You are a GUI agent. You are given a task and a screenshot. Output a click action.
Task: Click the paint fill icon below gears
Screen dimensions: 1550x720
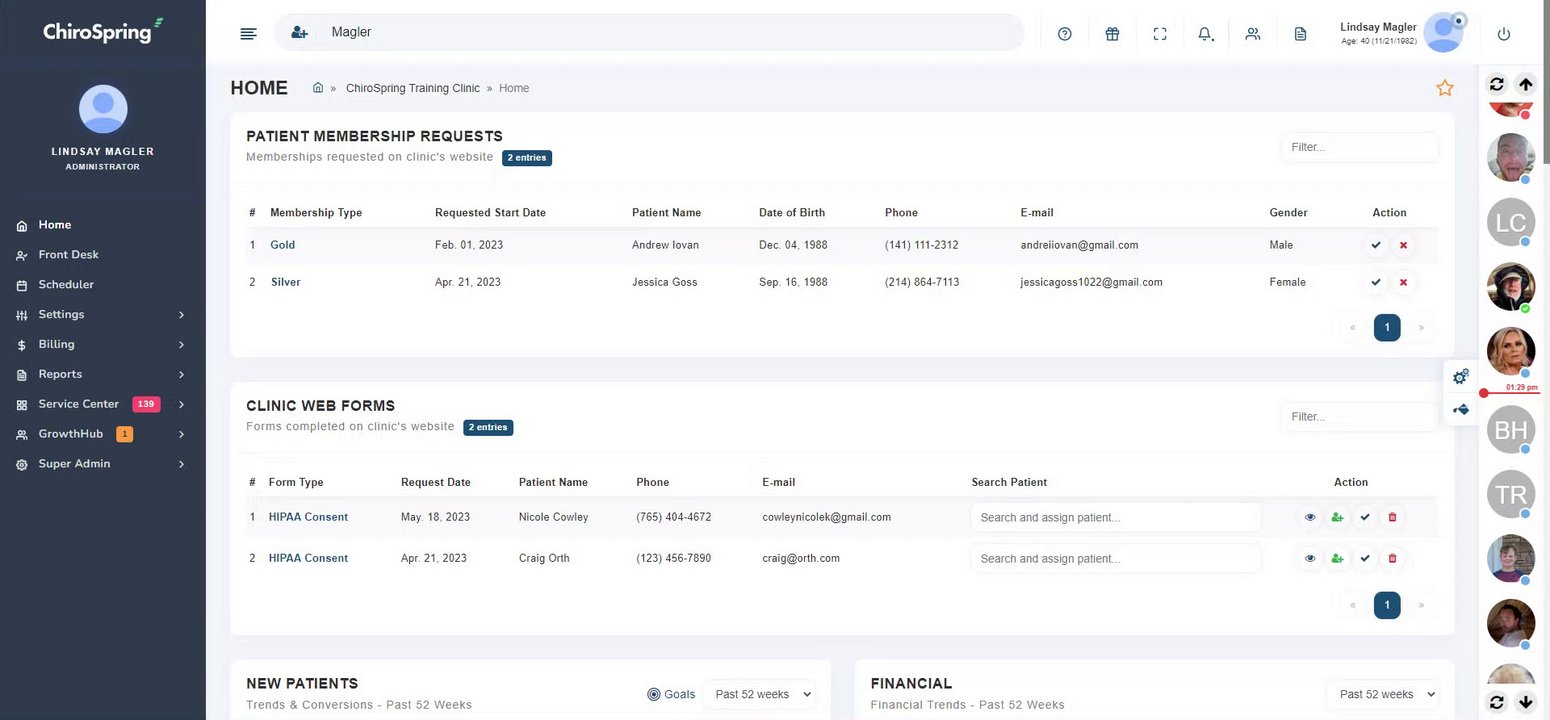coord(1461,409)
